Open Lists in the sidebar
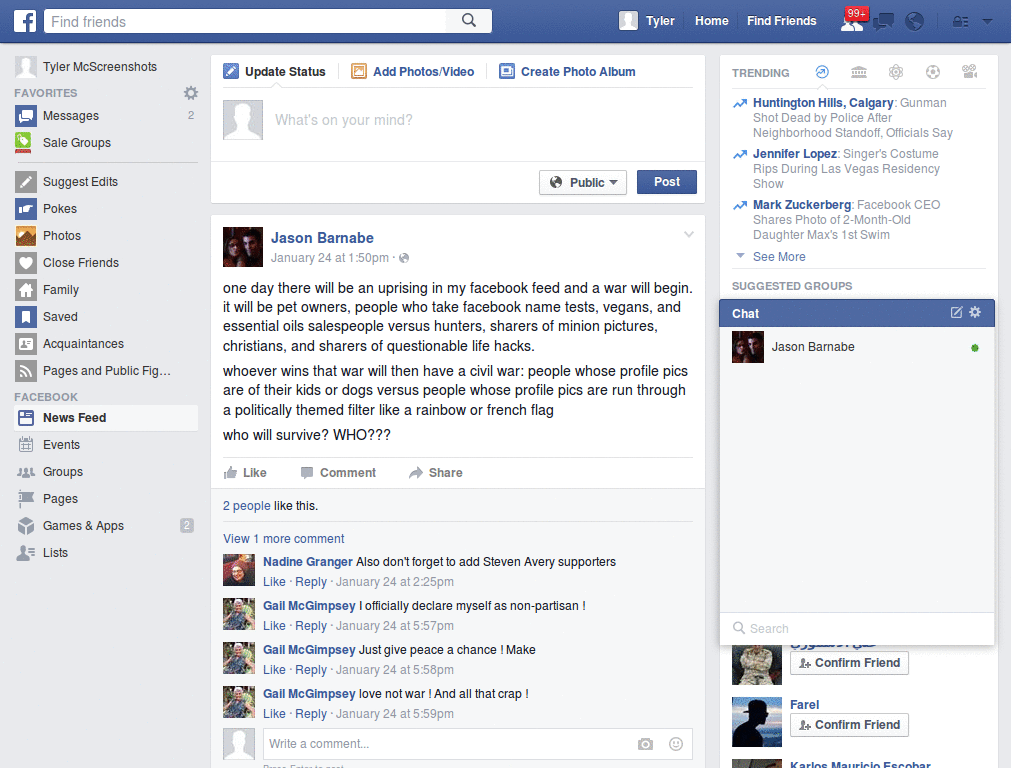1024x768 pixels. tap(106, 552)
